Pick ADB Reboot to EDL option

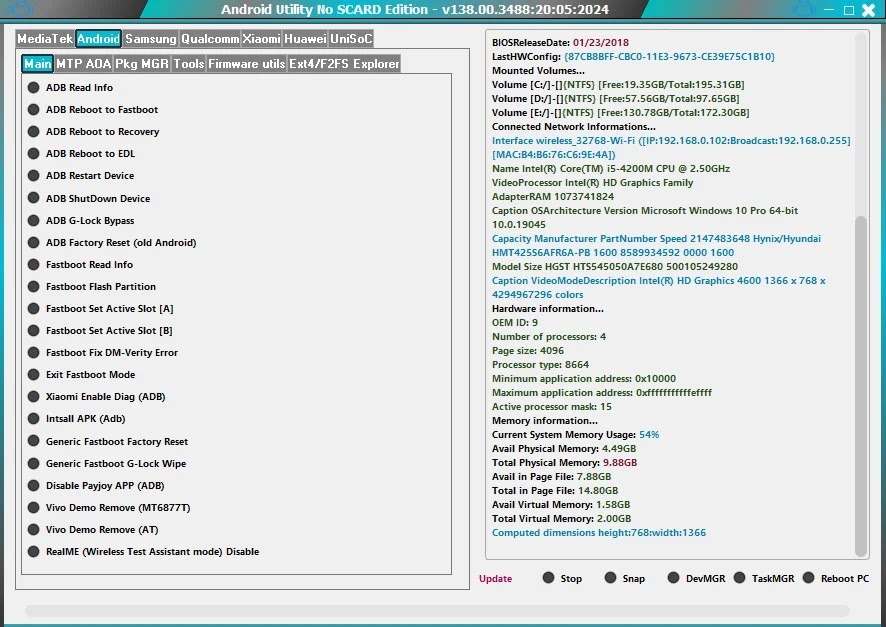[34, 154]
